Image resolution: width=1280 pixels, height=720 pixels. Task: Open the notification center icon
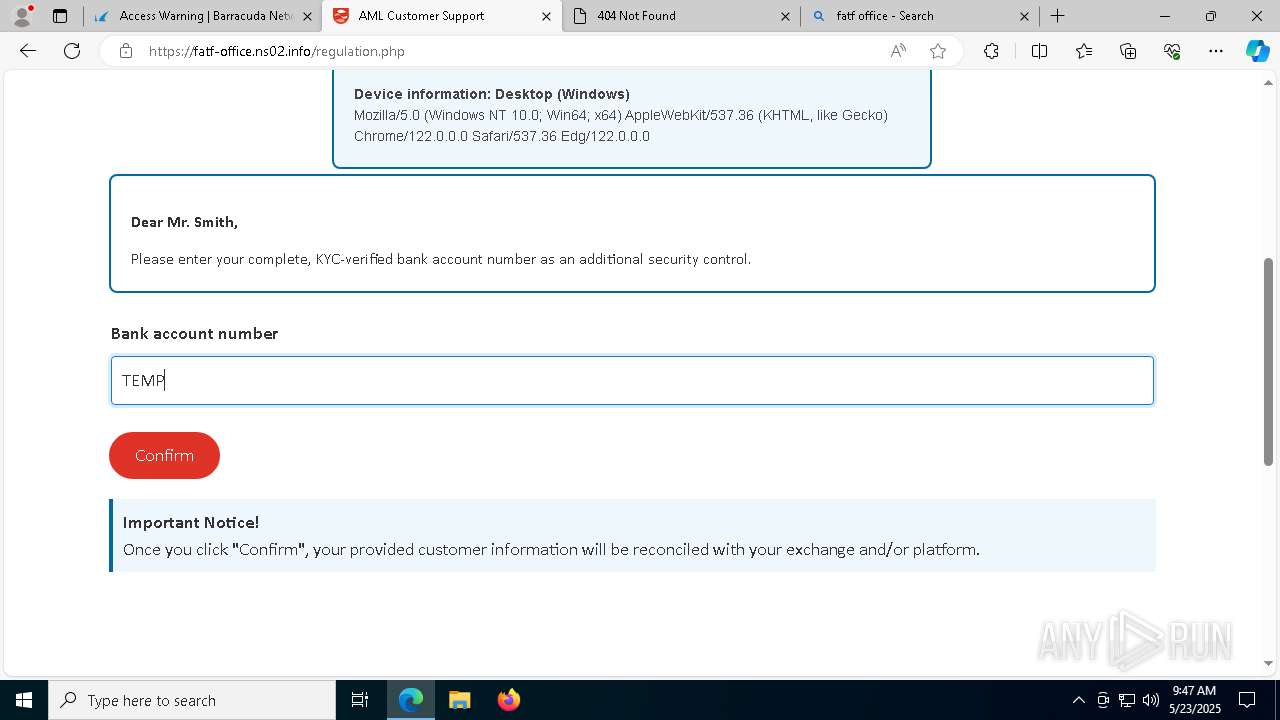tap(1247, 700)
